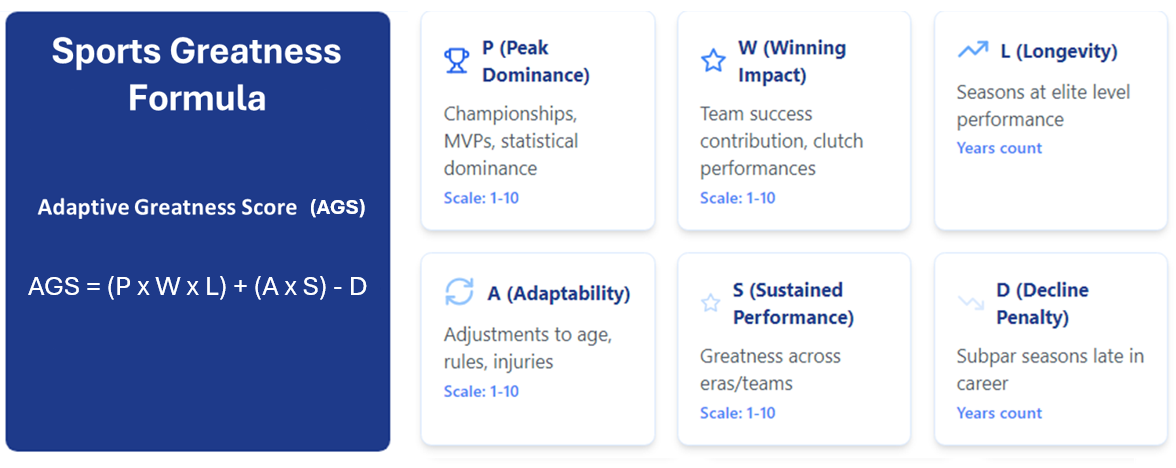The image size is (1176, 468).
Task: Click the small star Sustained Performance icon
Action: point(710,303)
